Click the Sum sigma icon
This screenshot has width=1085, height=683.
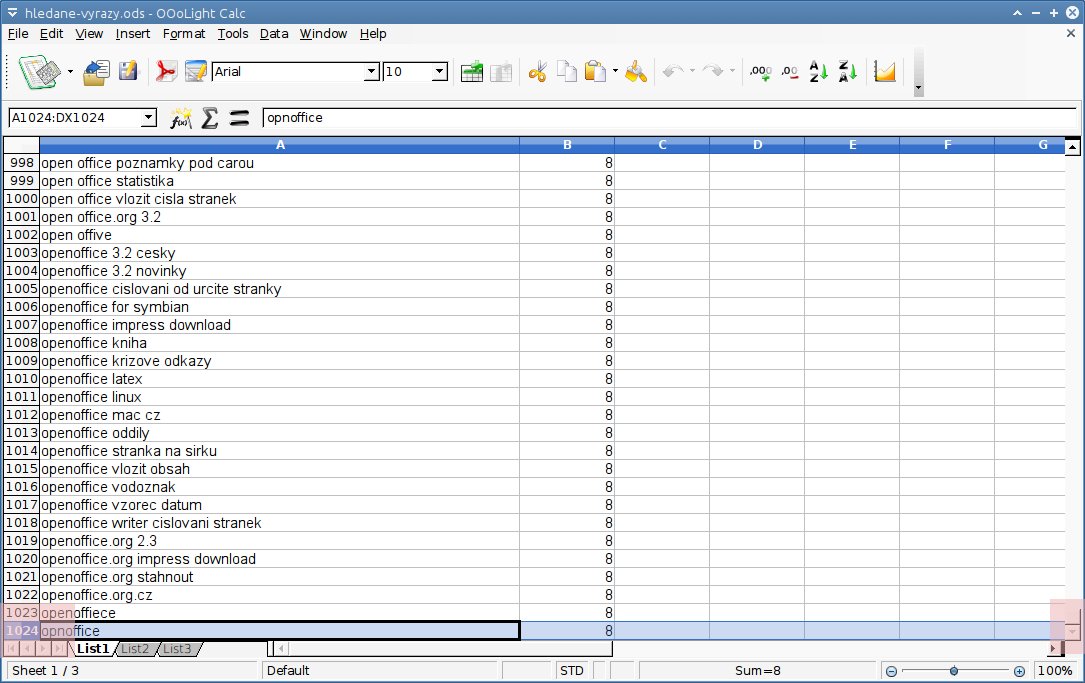(210, 118)
